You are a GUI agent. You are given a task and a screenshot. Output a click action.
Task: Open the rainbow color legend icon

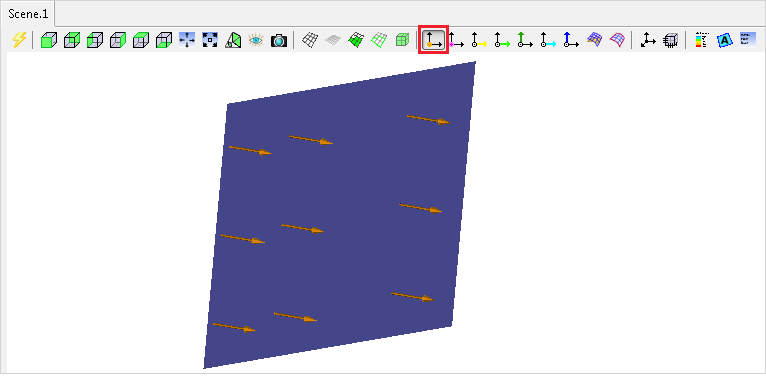702,40
